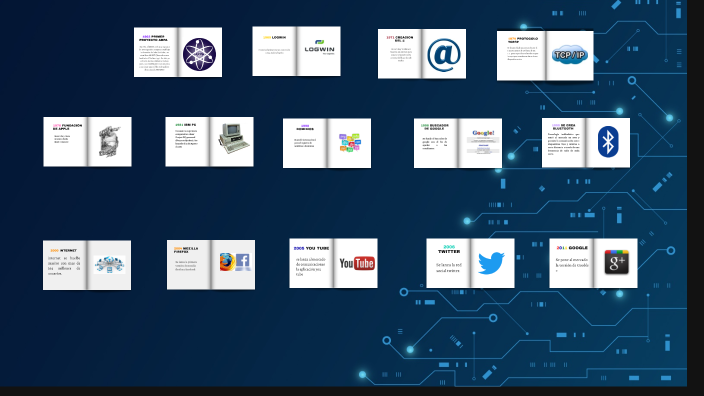
Task: Click the atom logo on the ARPA card
Action: pos(199,54)
